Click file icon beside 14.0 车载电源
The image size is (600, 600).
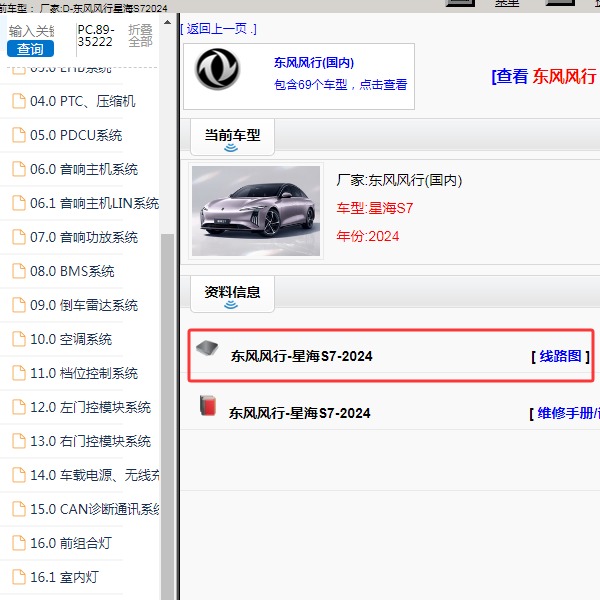(x=19, y=475)
